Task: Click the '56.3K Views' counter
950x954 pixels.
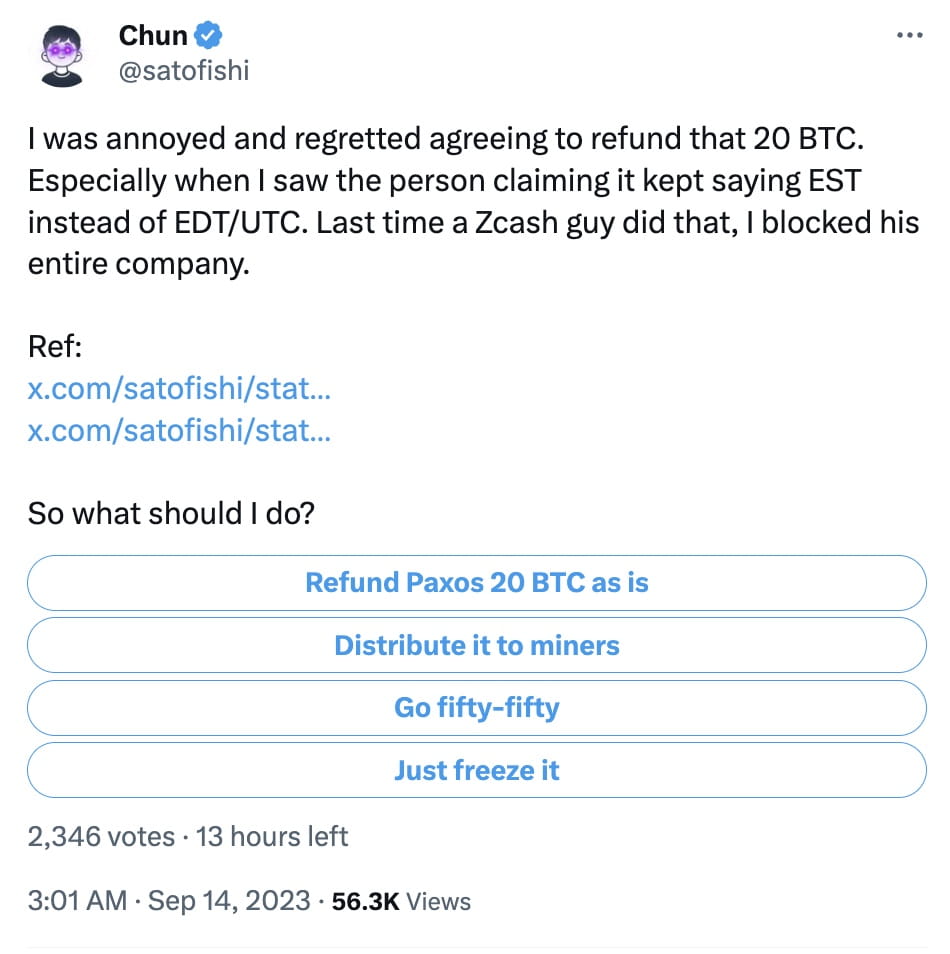Action: 400,900
